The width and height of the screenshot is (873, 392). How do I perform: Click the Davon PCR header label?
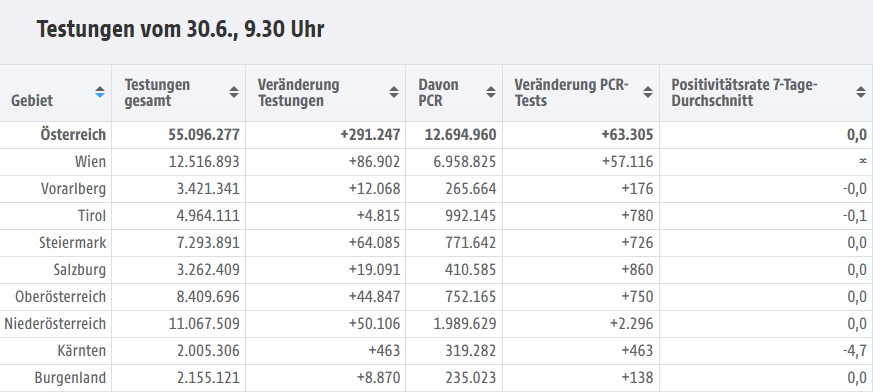[439, 93]
